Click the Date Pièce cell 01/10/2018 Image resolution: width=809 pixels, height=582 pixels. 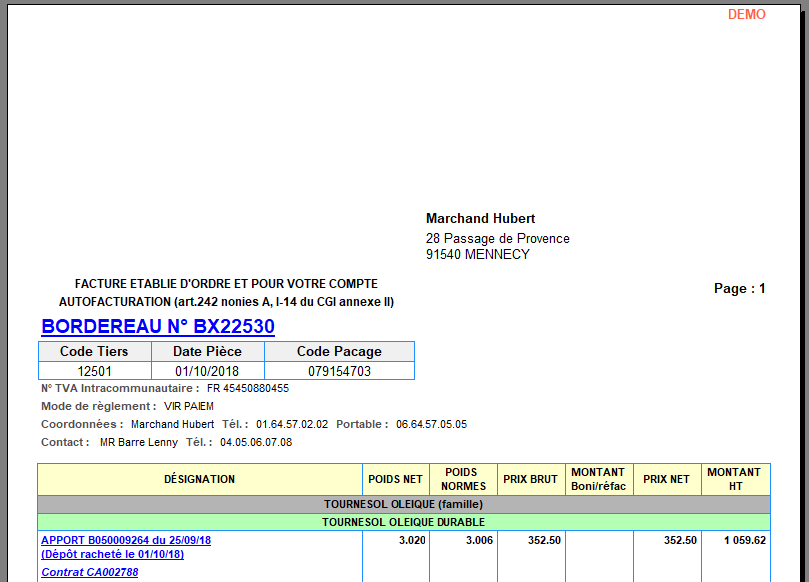(x=208, y=371)
